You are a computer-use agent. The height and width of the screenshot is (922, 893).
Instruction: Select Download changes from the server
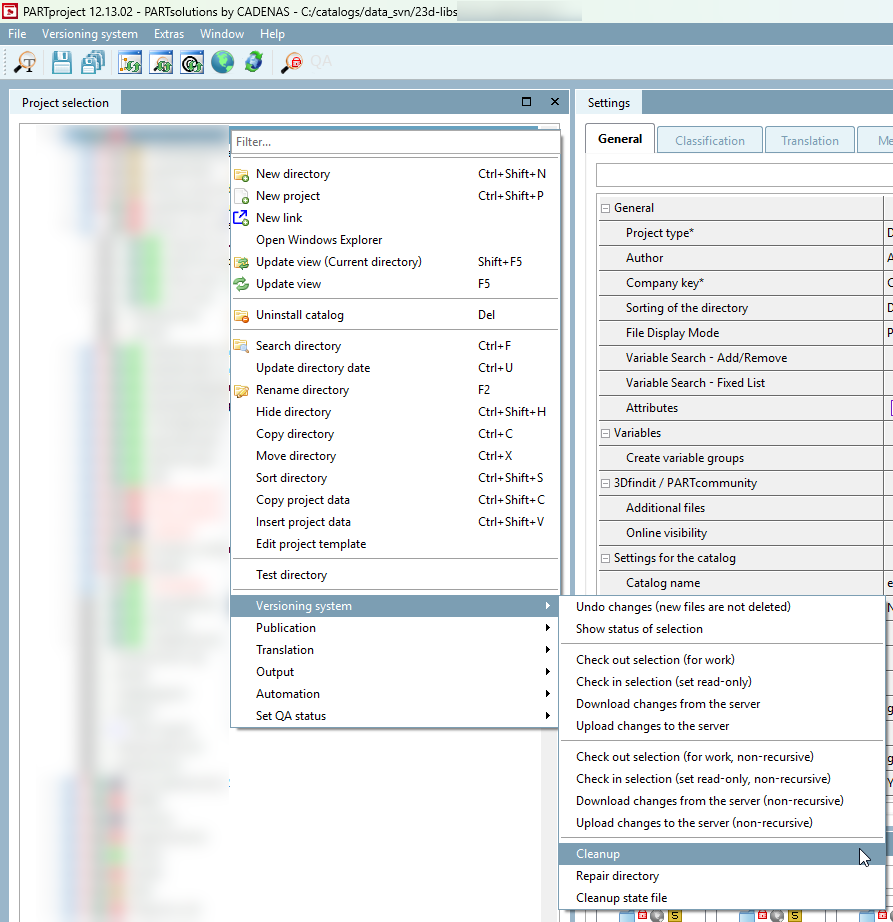[x=722, y=704]
